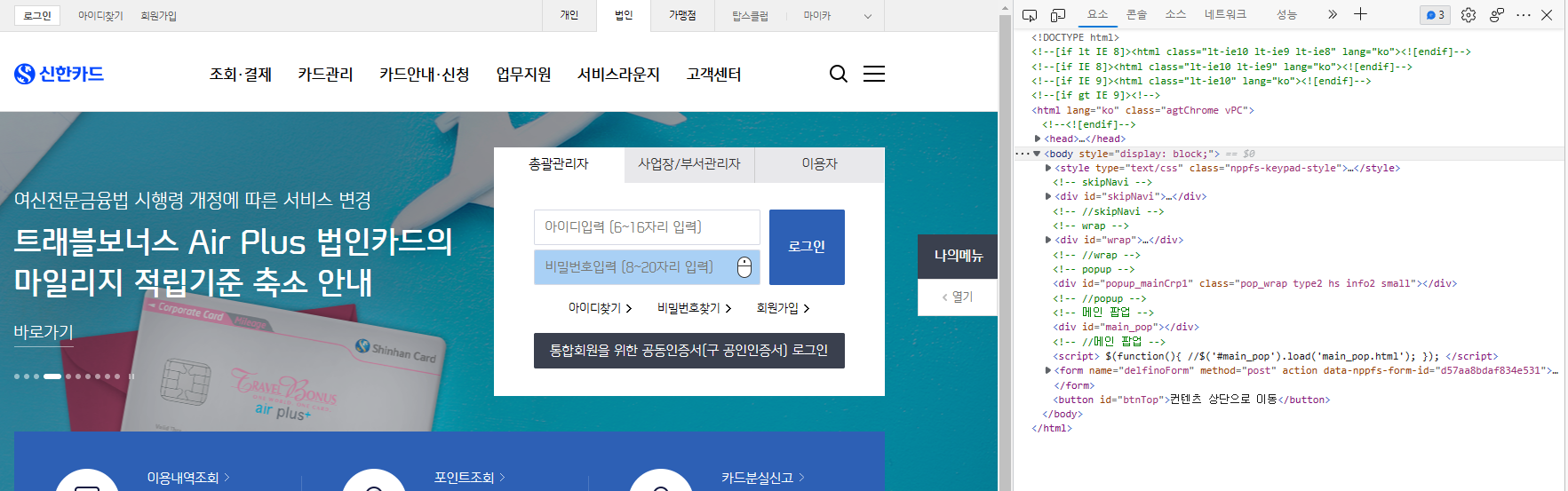Open the 마이카 link
The width and height of the screenshot is (1568, 491).
817,16
